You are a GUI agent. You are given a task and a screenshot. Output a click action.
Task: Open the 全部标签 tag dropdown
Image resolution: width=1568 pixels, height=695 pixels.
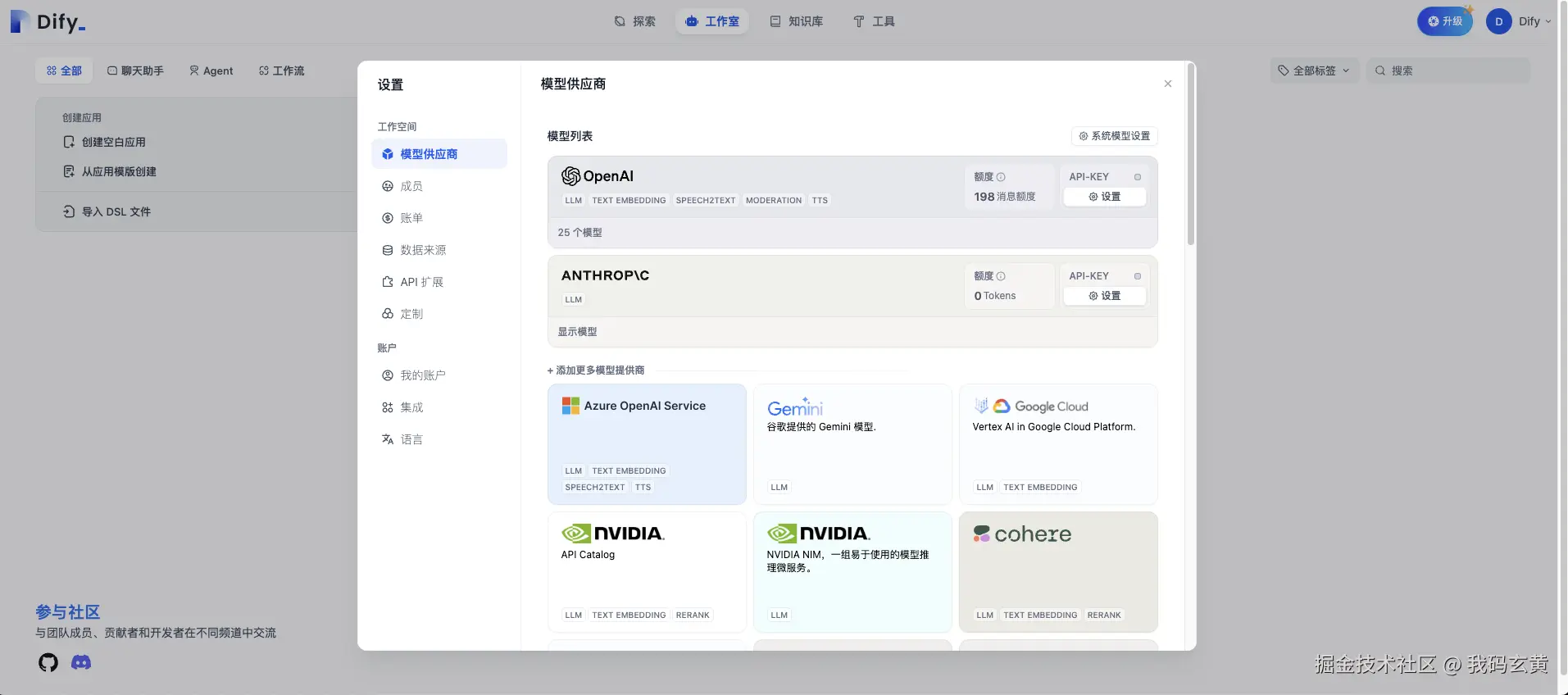pos(1314,70)
